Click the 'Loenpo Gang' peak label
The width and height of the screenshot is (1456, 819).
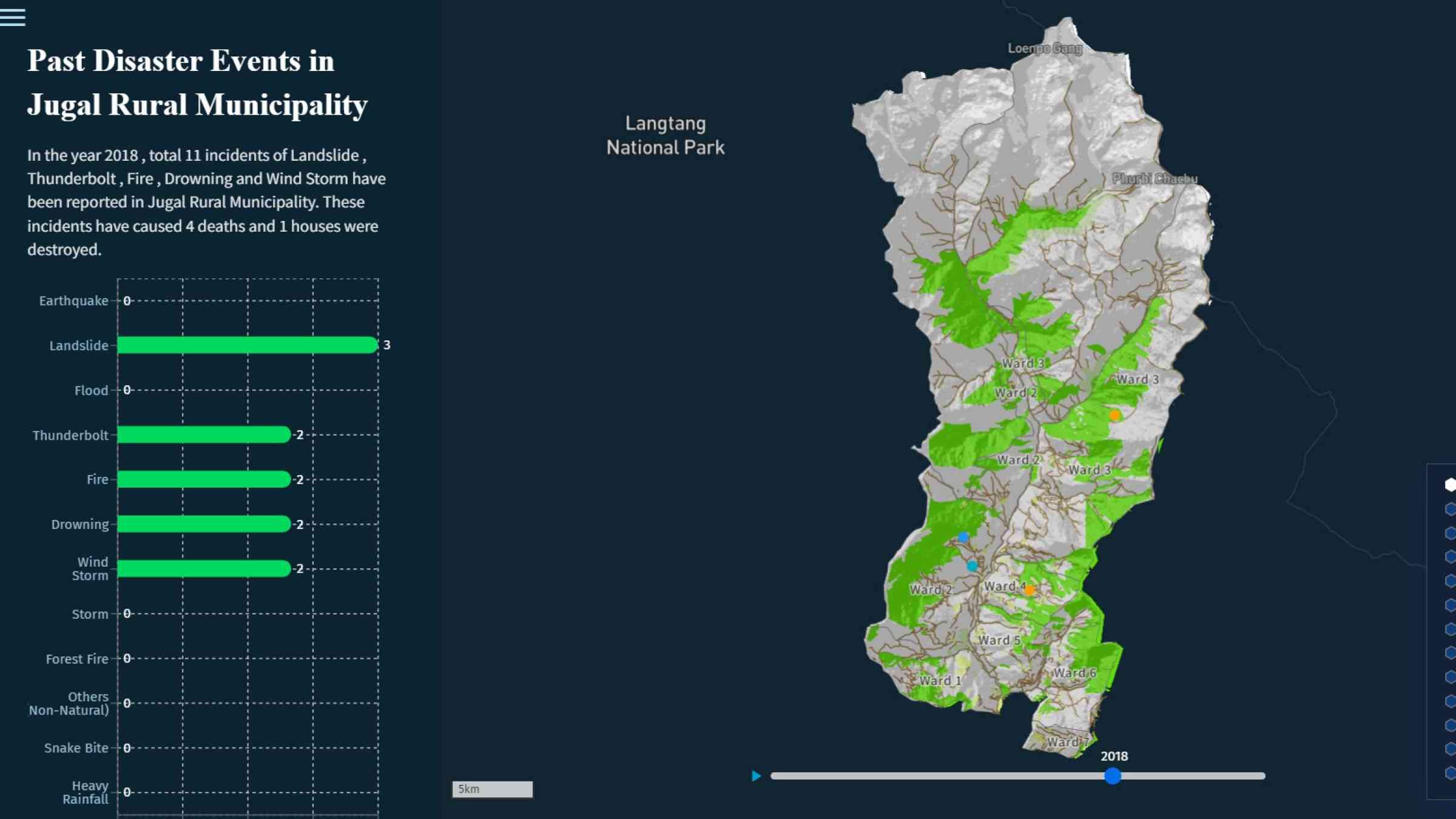[1045, 49]
